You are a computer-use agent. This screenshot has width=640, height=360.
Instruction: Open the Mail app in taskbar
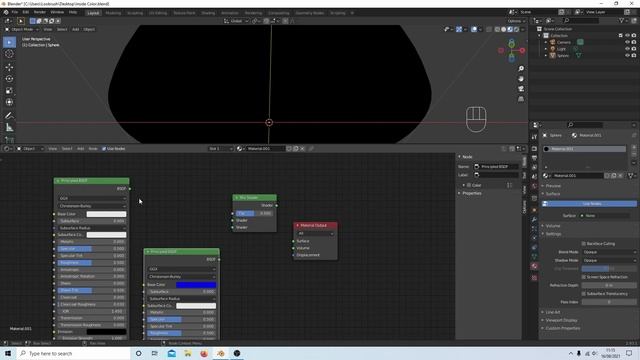(x=171, y=353)
